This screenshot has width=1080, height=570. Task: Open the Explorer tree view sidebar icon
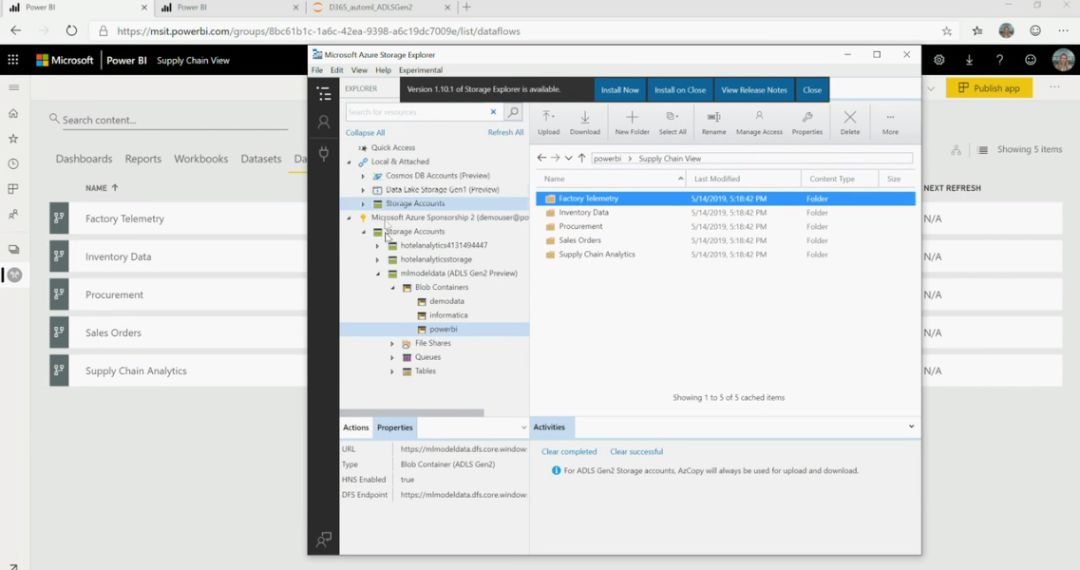click(324, 93)
